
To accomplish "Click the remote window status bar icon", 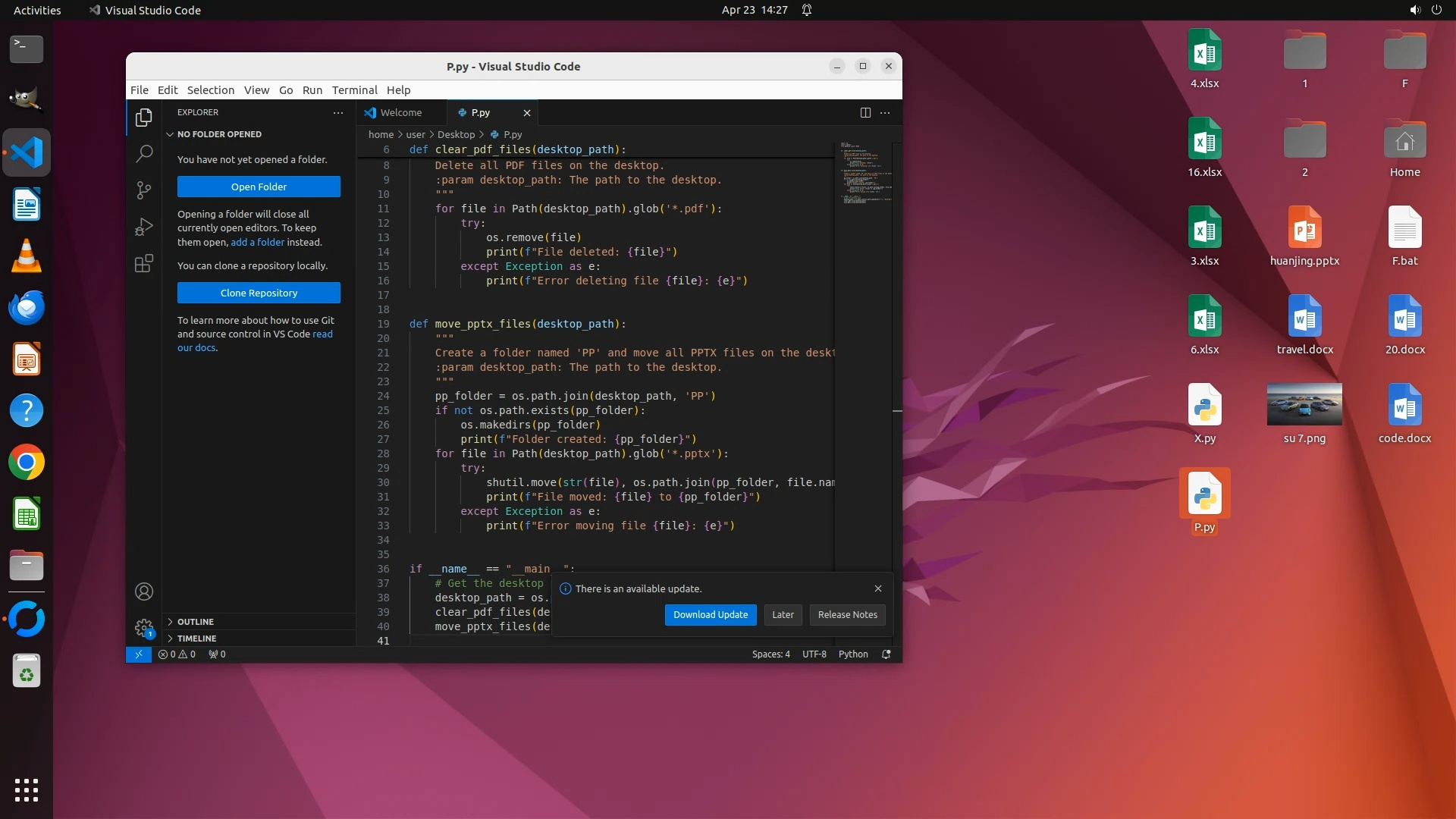I will coord(138,654).
